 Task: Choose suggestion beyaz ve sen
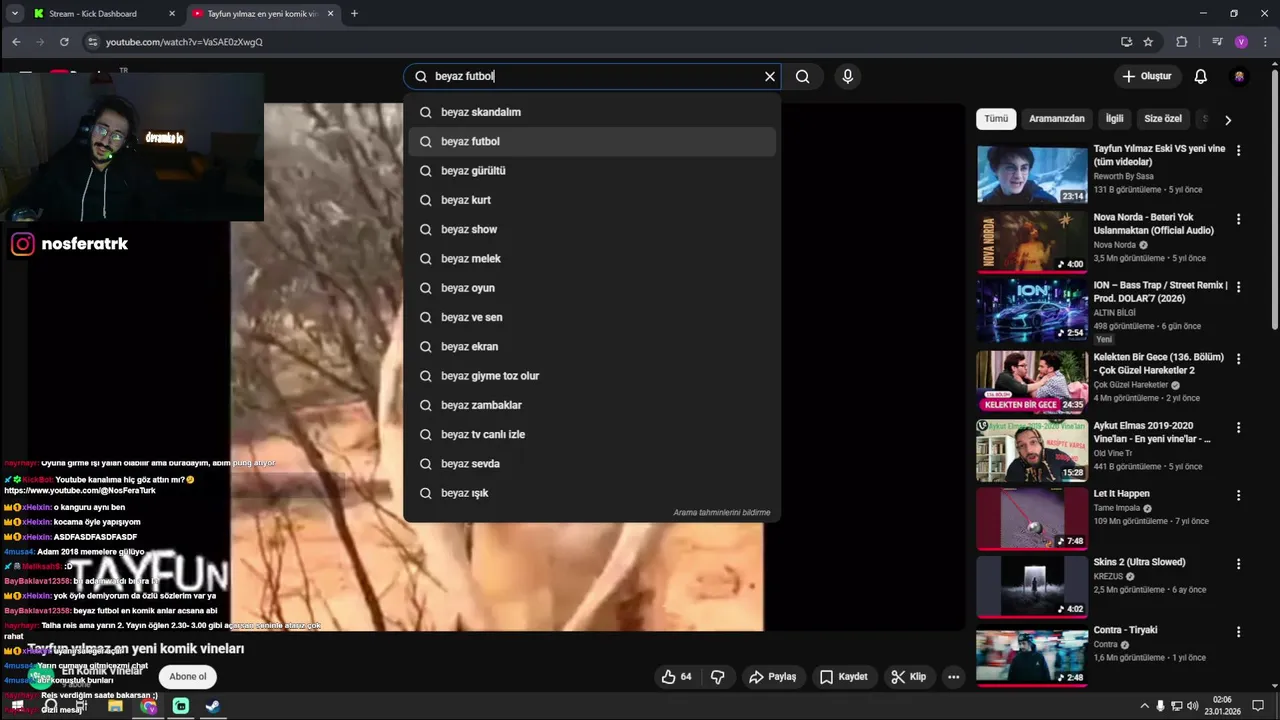[592, 317]
